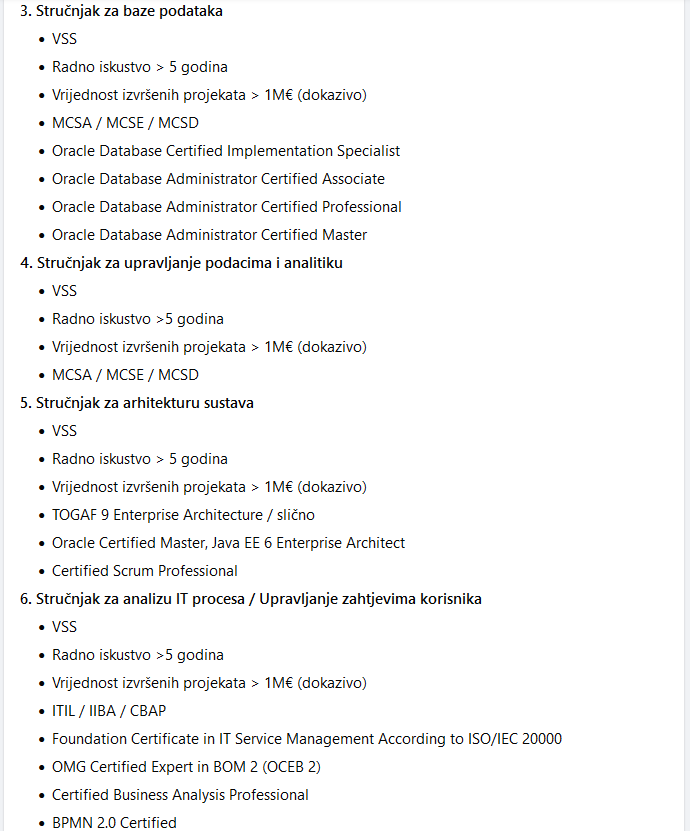Screen dimensions: 690x831
Task: Click heading 'Stručnjak za upravljanje podacima i analitiku'
Action: point(190,263)
